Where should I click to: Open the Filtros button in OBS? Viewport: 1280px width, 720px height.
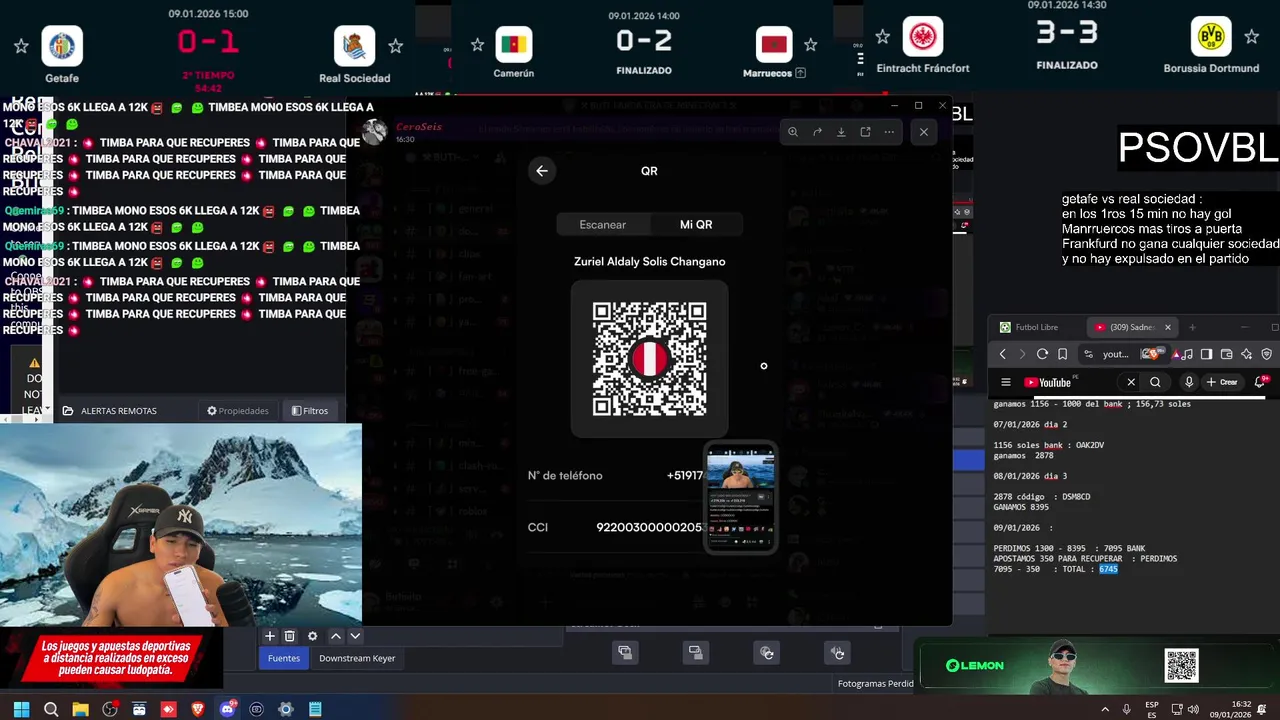click(x=310, y=411)
